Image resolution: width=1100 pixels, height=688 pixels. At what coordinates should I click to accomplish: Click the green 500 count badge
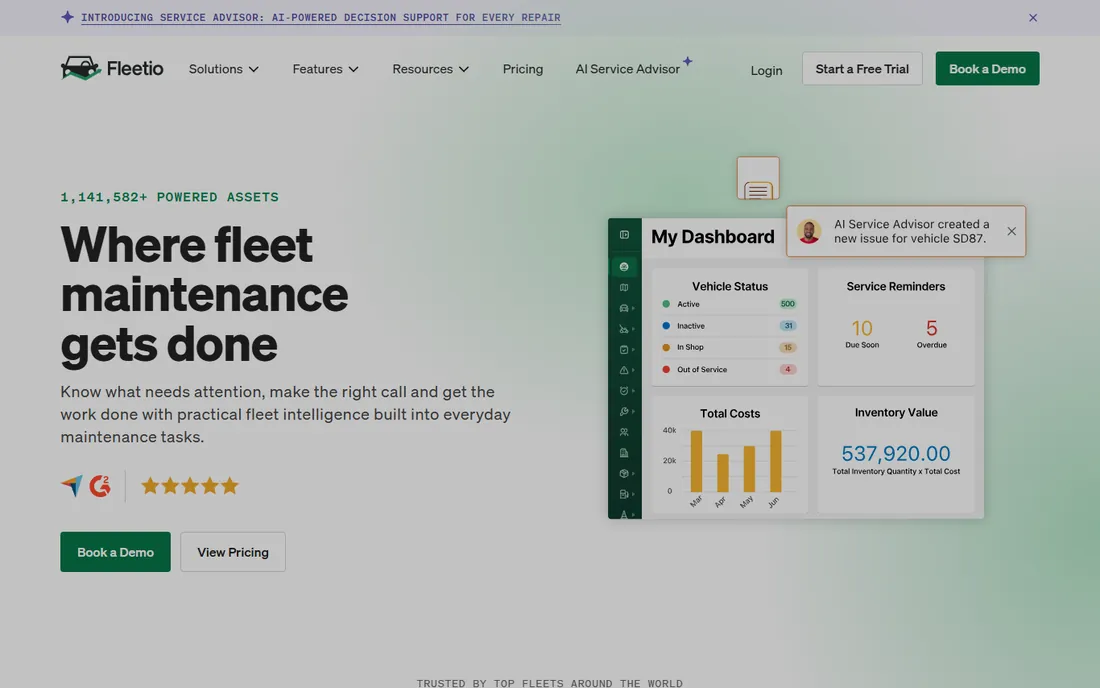click(x=788, y=304)
